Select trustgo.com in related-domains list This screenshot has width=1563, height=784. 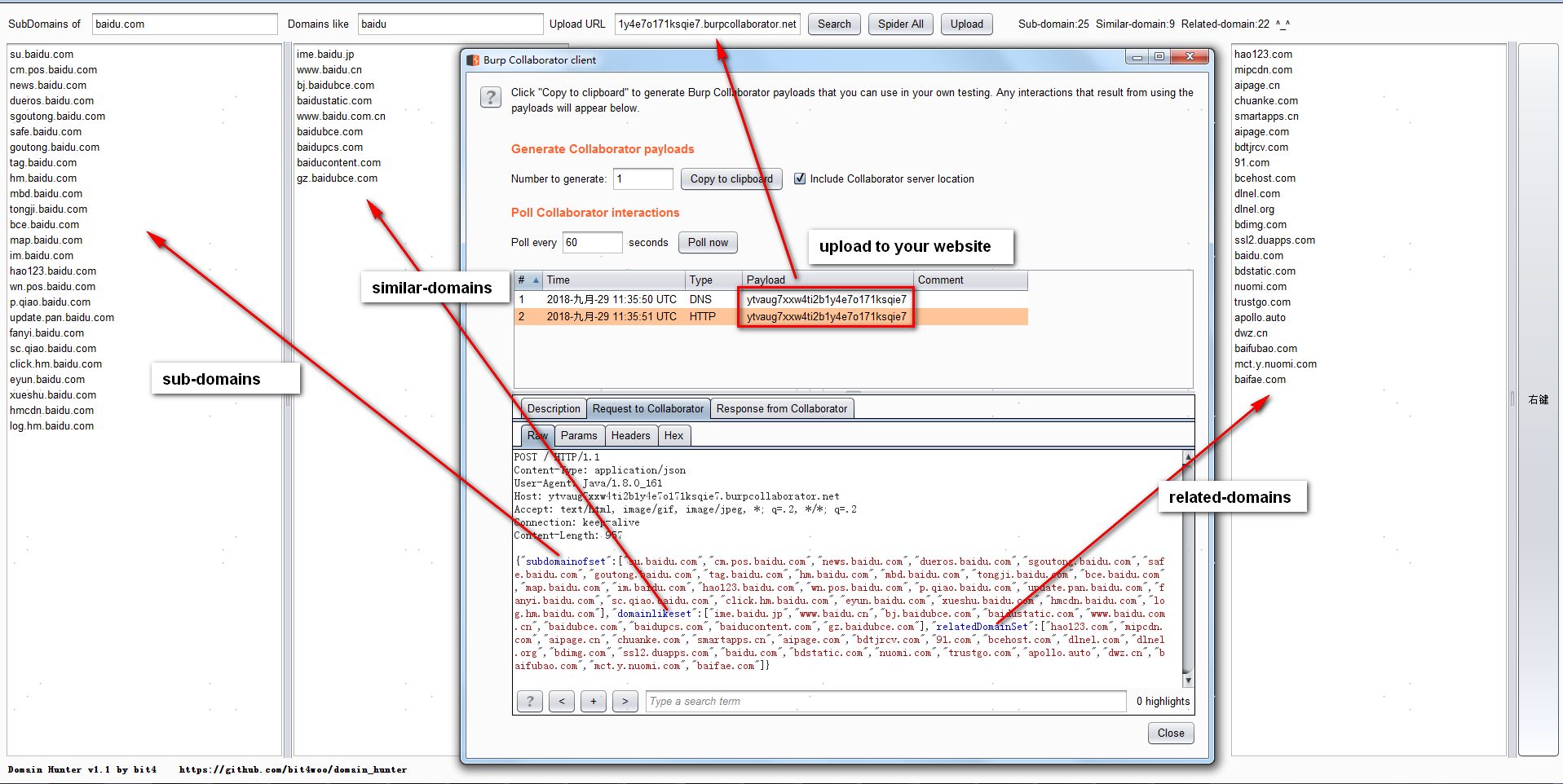(1262, 302)
